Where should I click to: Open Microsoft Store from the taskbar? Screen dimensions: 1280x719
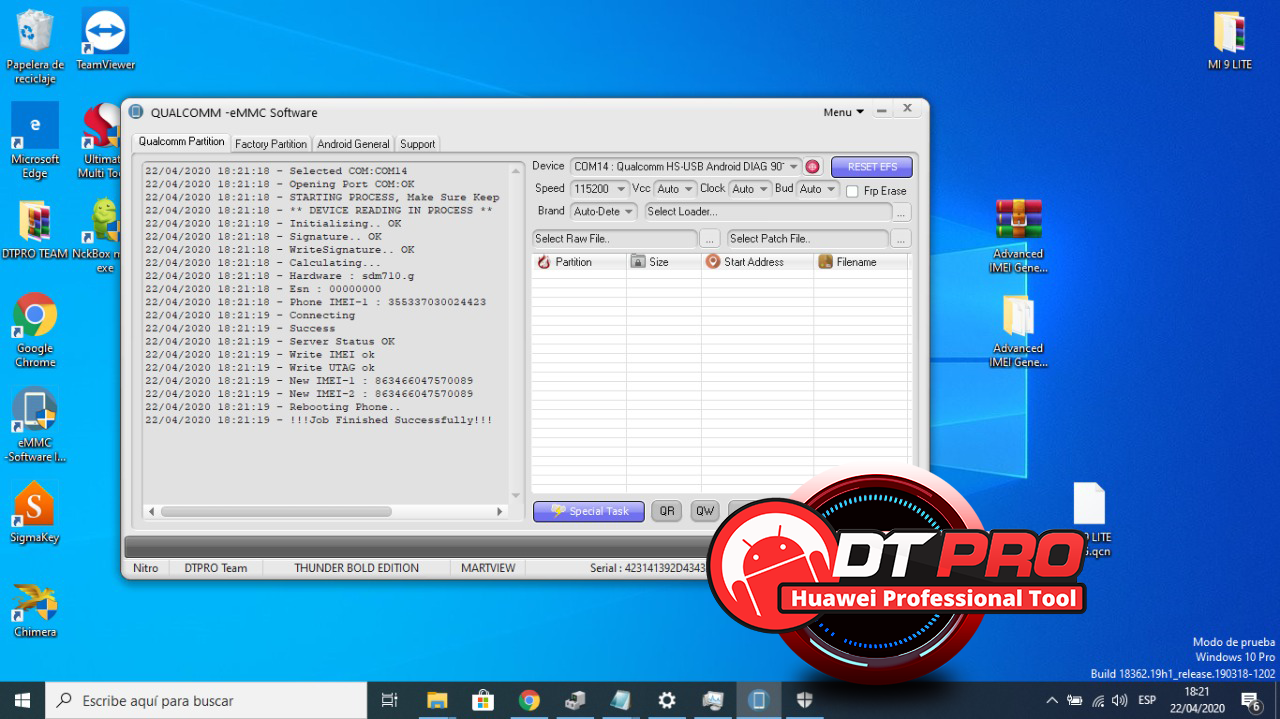tap(483, 700)
